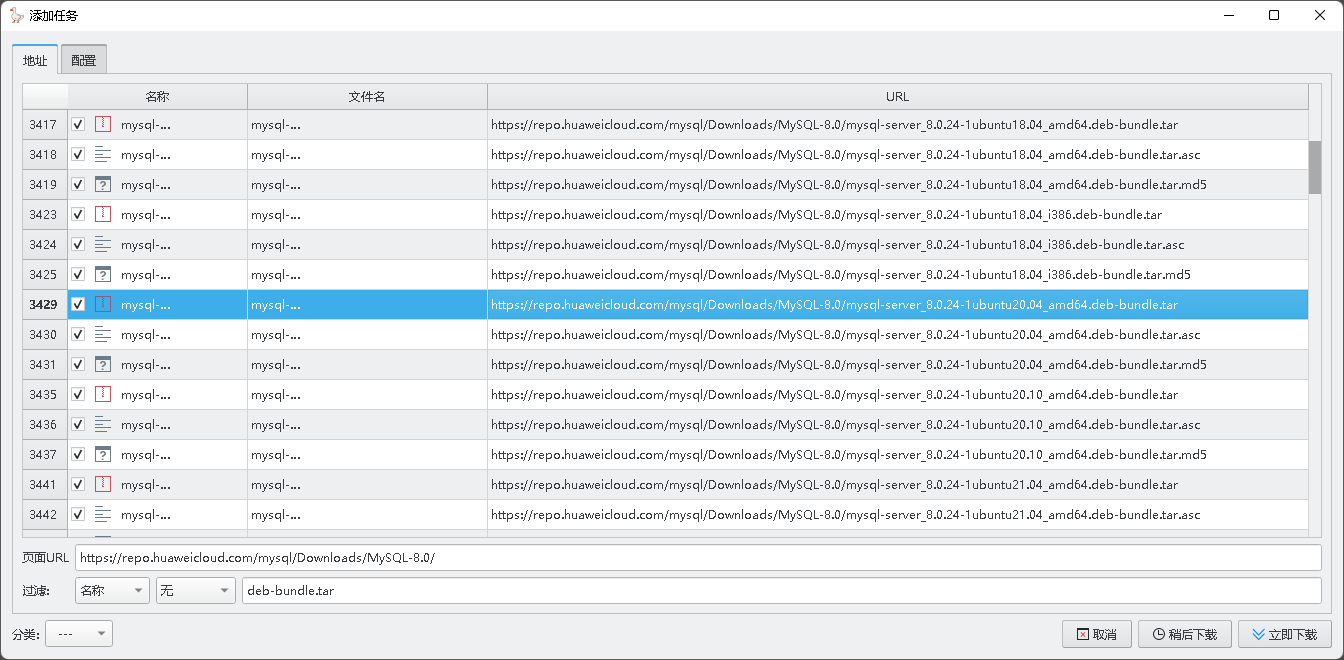The height and width of the screenshot is (660, 1344).
Task: Uncheck the checkbox for row 3417
Action: (x=78, y=125)
